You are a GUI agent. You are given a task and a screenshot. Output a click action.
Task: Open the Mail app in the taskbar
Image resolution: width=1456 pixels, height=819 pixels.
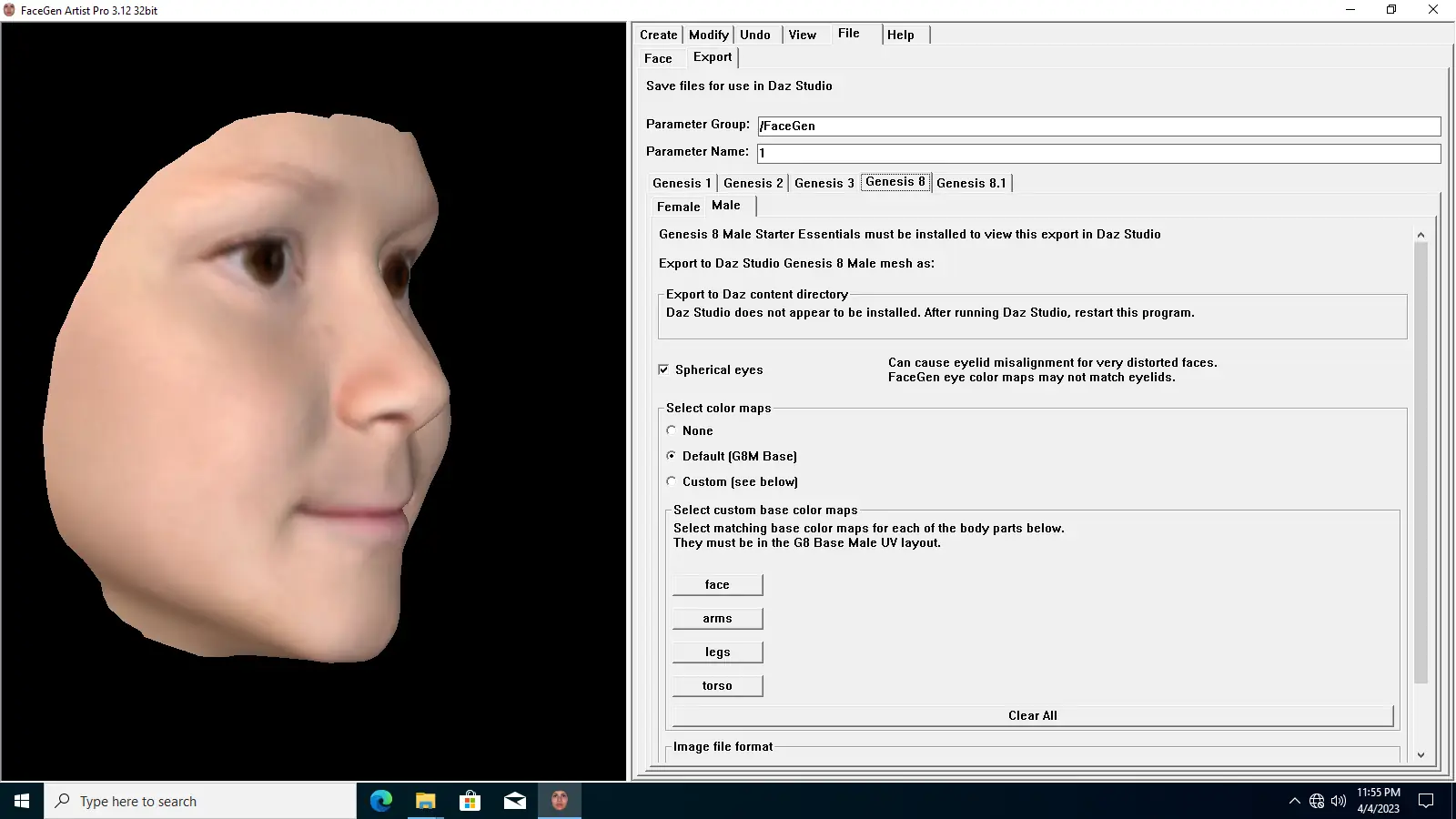(514, 801)
